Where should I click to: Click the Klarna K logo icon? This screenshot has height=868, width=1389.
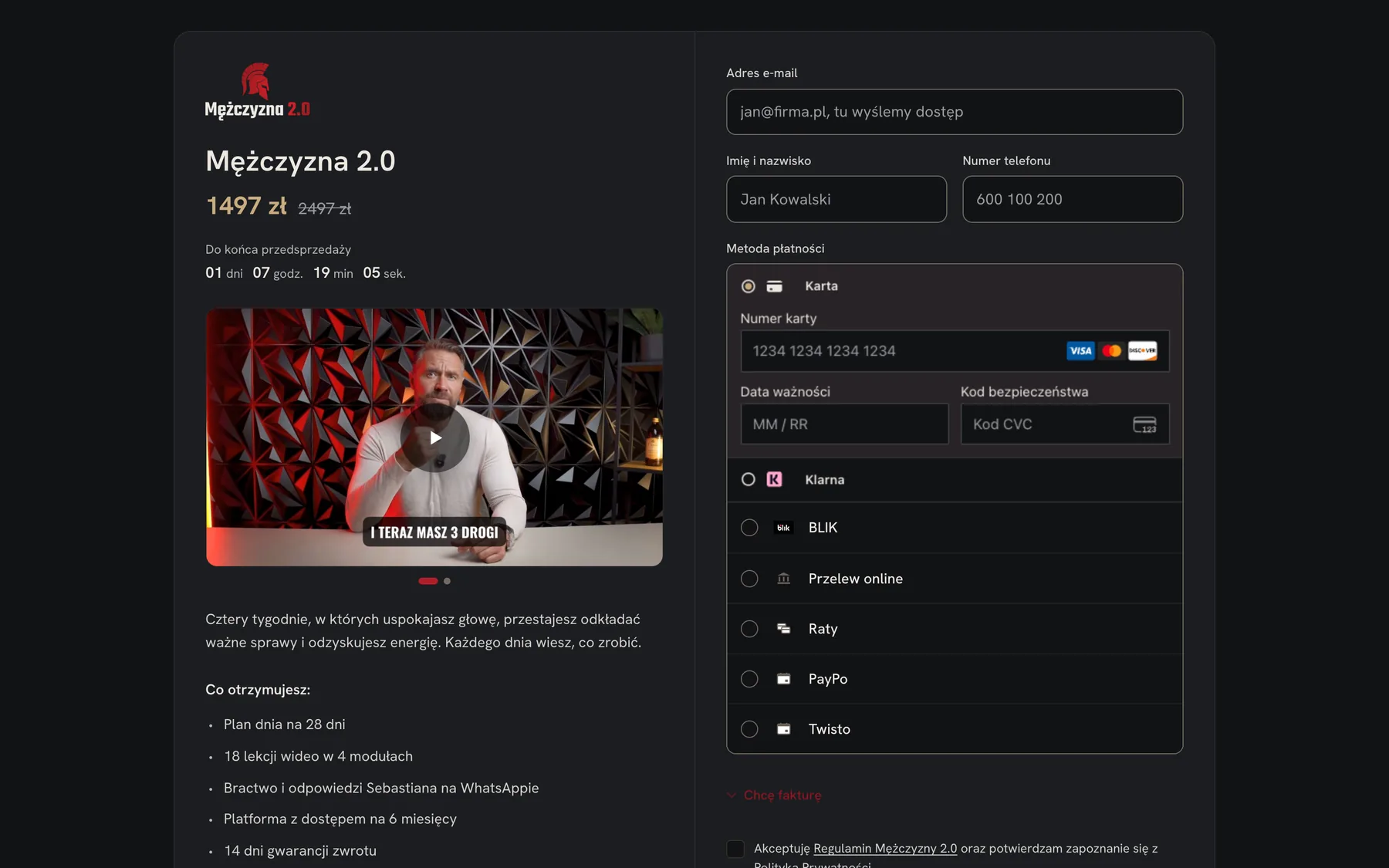coord(774,480)
